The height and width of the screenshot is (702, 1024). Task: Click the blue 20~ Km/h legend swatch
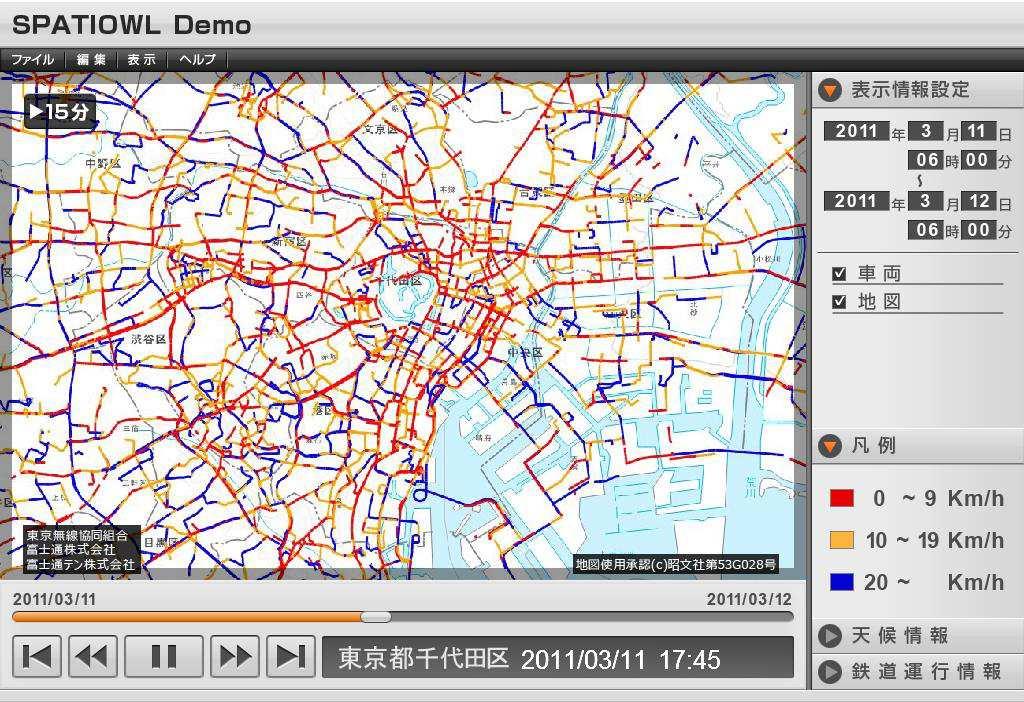pyautogui.click(x=841, y=582)
